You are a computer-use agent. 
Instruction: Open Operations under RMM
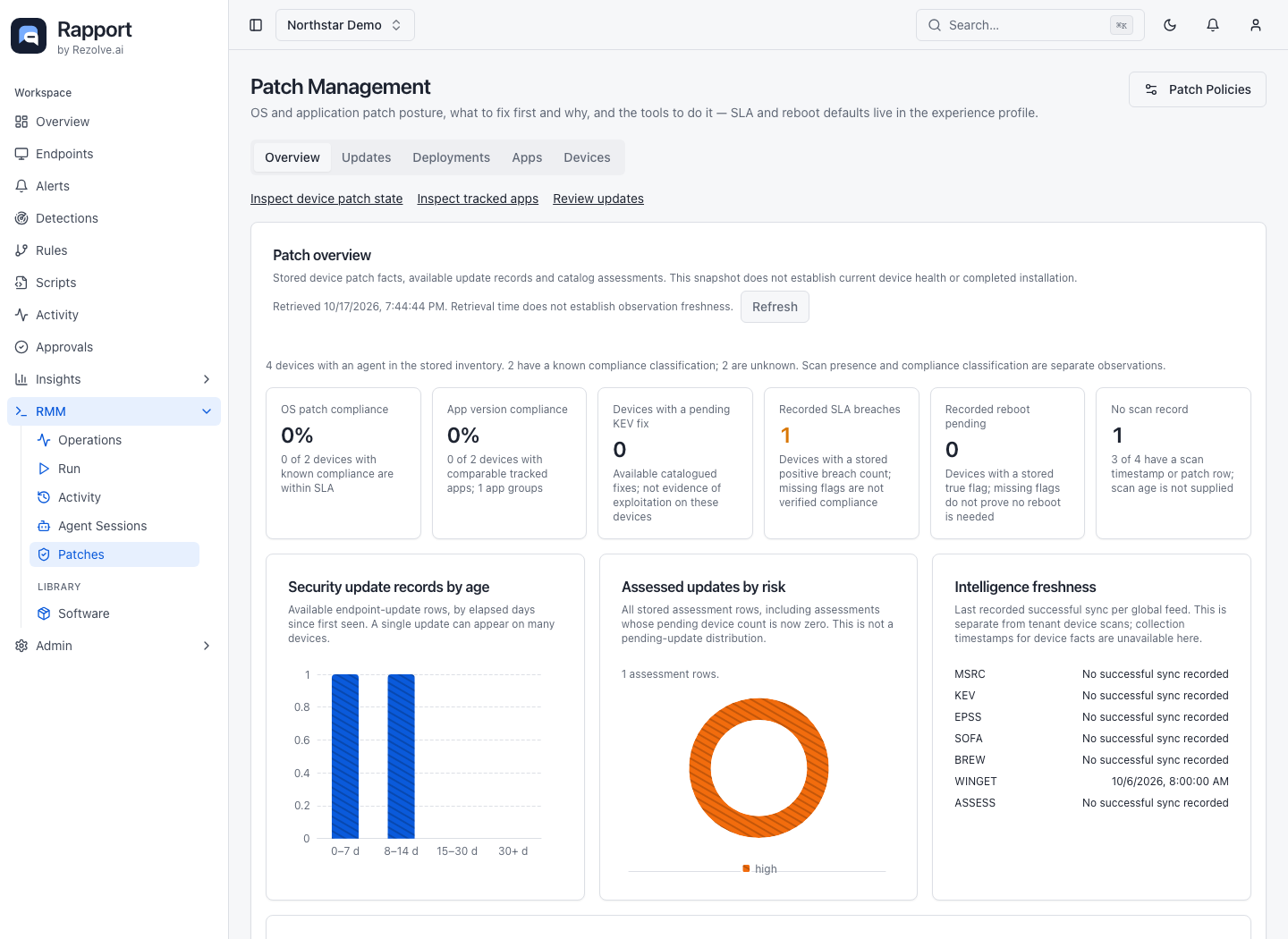coord(114,440)
